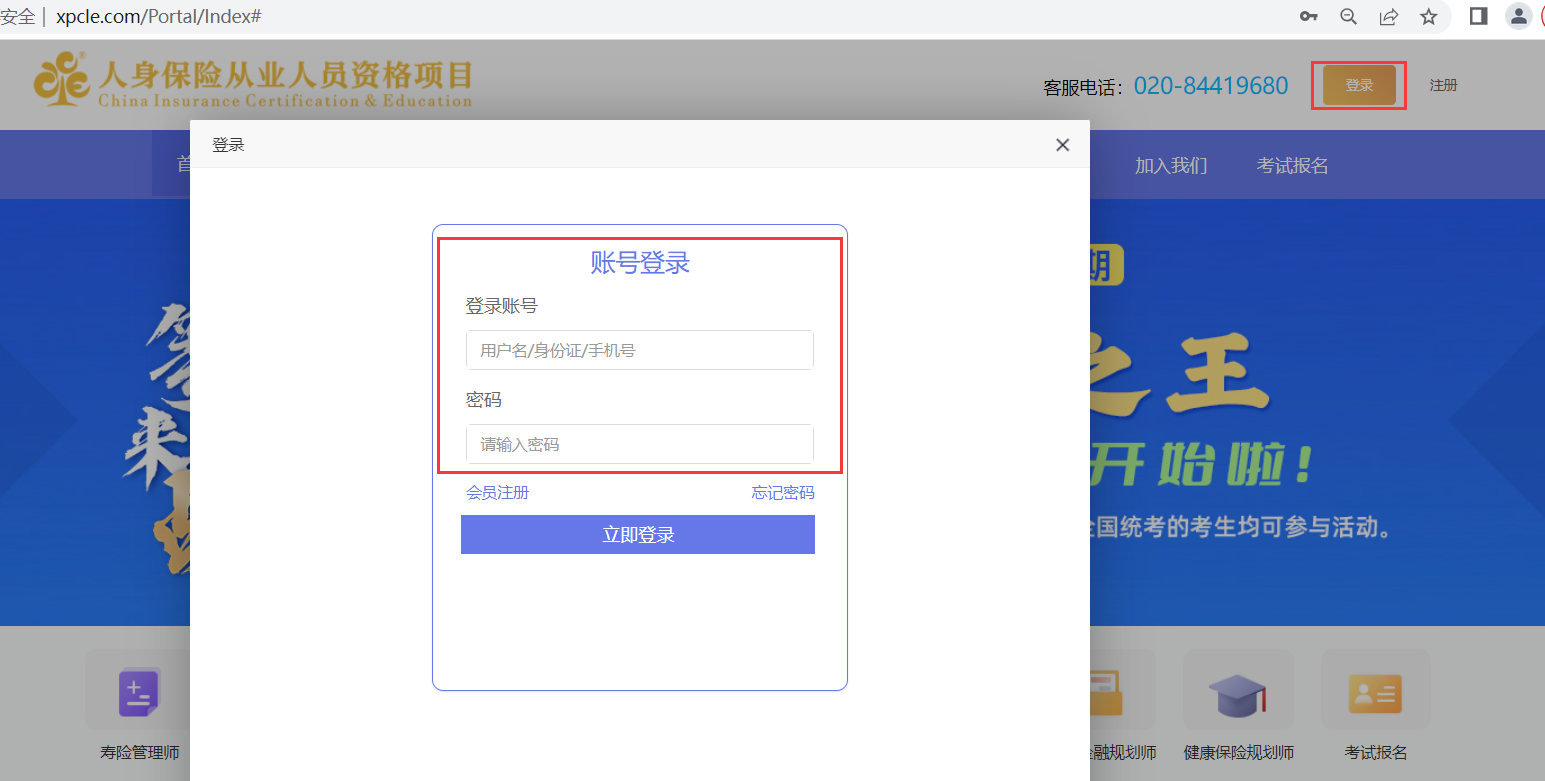Click the browser profile avatar icon
The width and height of the screenshot is (1545, 781).
click(1519, 16)
